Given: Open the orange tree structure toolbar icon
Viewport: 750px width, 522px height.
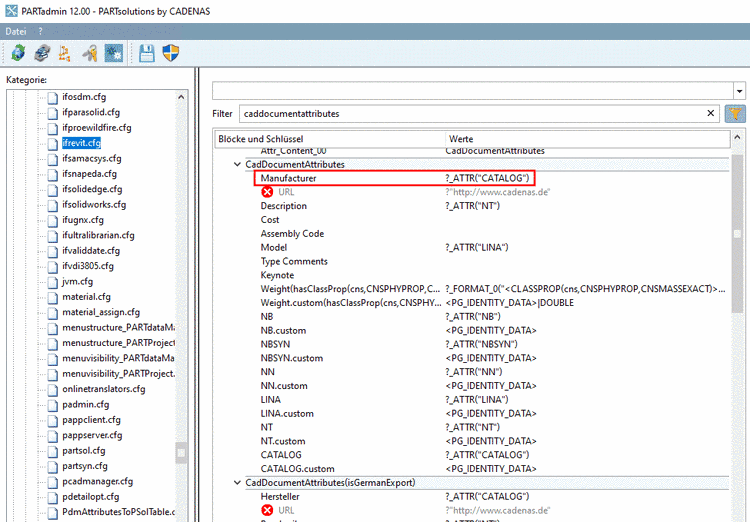Looking at the screenshot, I should (65, 53).
